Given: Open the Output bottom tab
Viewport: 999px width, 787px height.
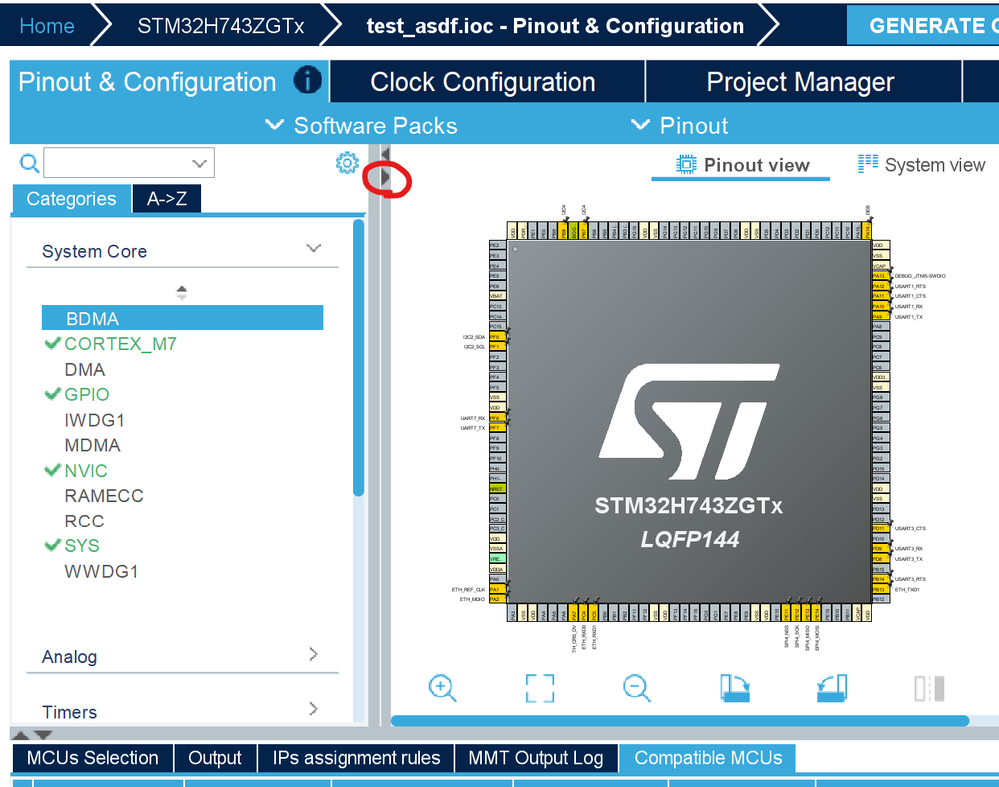Looking at the screenshot, I should (x=215, y=758).
